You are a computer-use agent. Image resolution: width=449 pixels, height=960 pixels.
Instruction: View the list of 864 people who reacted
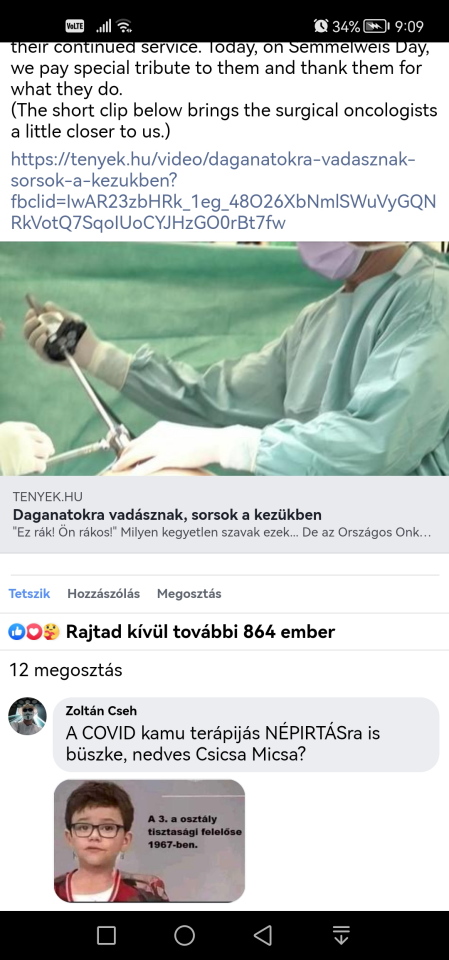tap(200, 631)
